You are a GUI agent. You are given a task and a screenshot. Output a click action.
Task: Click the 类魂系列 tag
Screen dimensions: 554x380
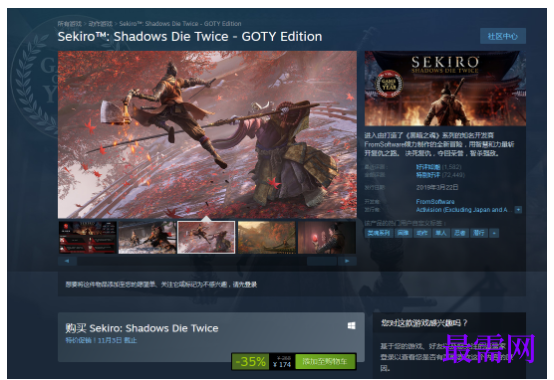[x=378, y=233]
